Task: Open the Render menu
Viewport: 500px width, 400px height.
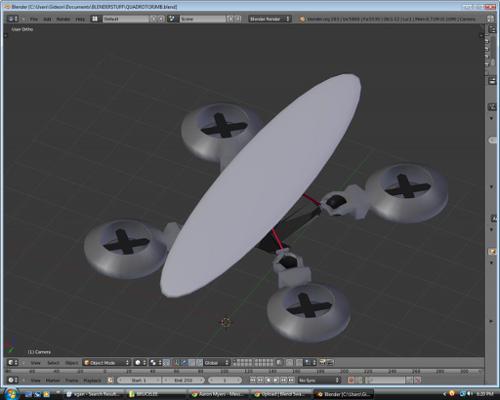Action: coord(63,19)
